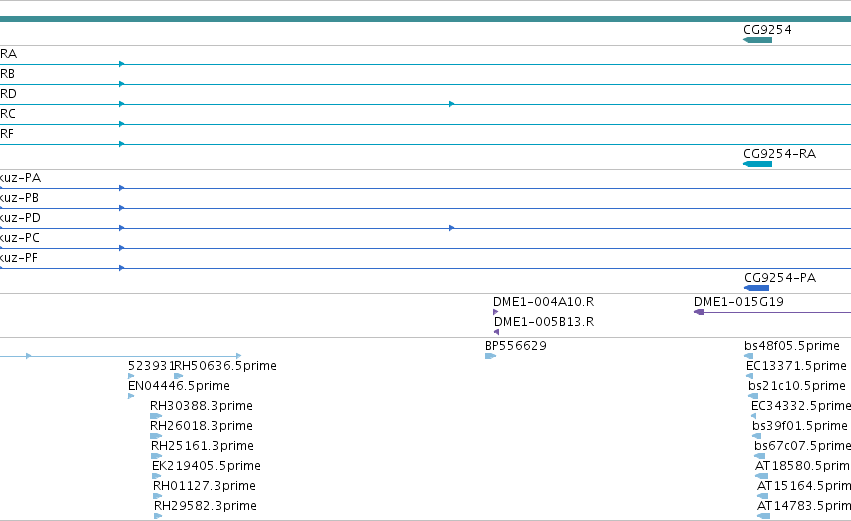851x521 pixels.
Task: Select the teal CG9254 gene arrow glyph
Action: point(757,40)
